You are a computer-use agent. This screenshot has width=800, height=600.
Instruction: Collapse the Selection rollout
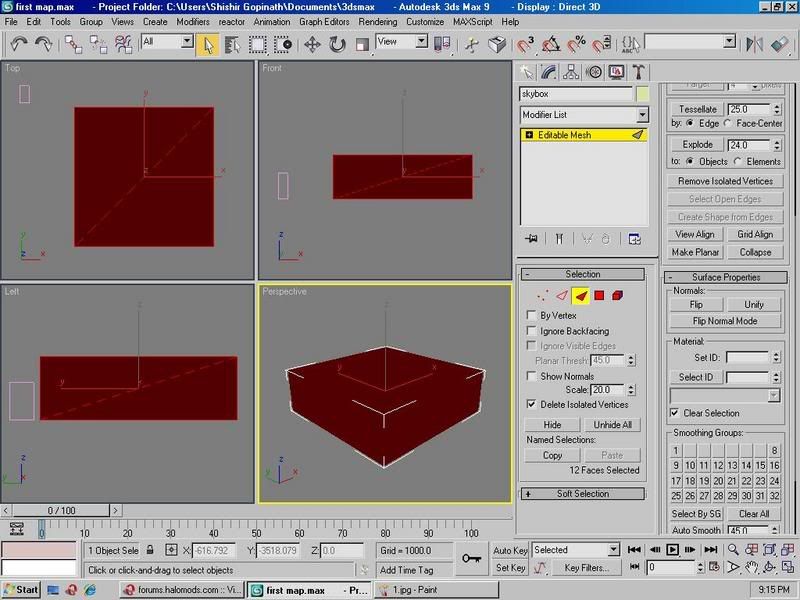(x=583, y=274)
